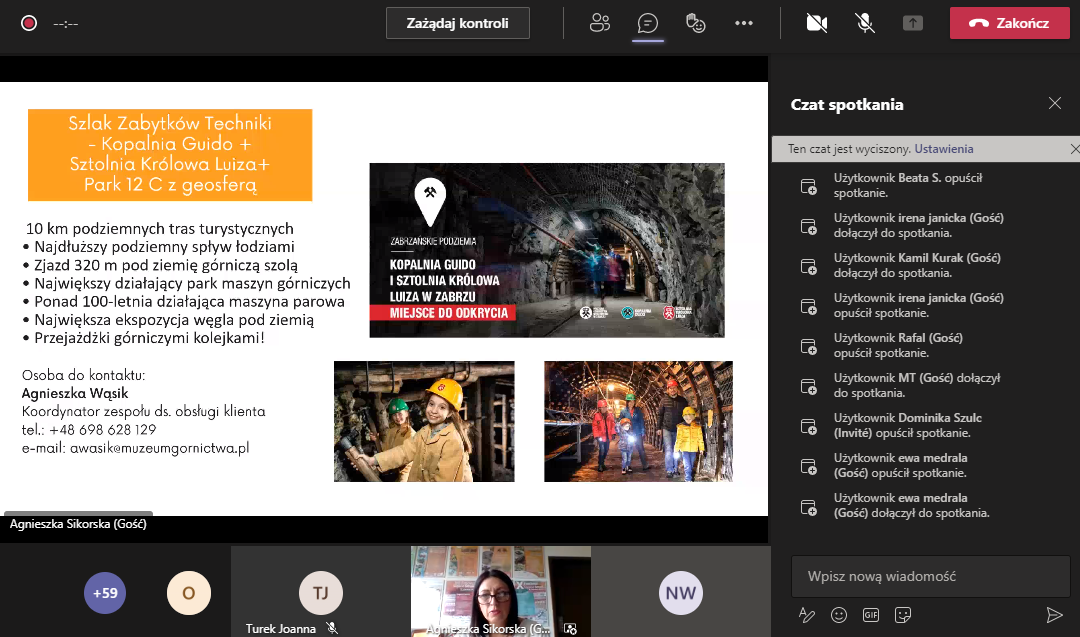End the call with Zakończ

click(1009, 23)
